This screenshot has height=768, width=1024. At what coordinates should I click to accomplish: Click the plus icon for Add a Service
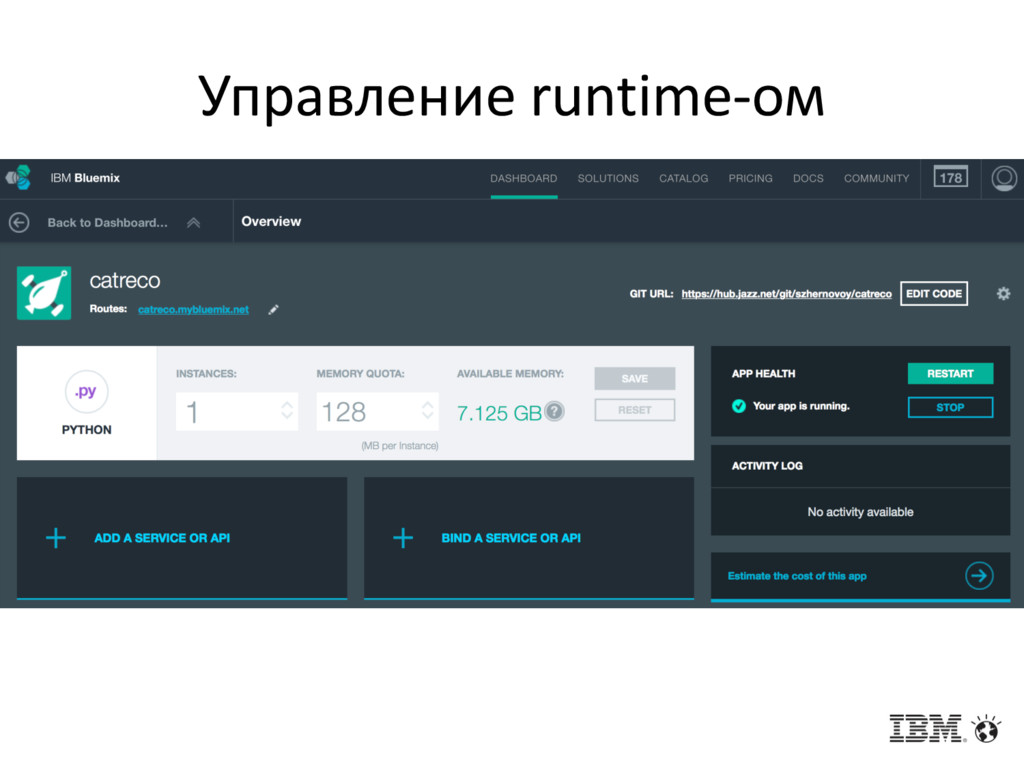tap(56, 538)
